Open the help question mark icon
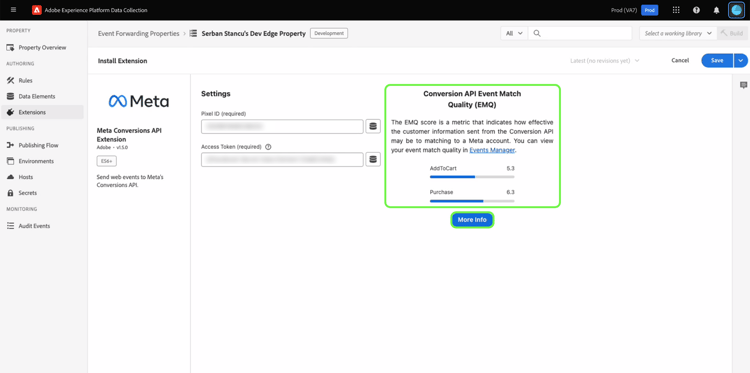 pos(696,10)
